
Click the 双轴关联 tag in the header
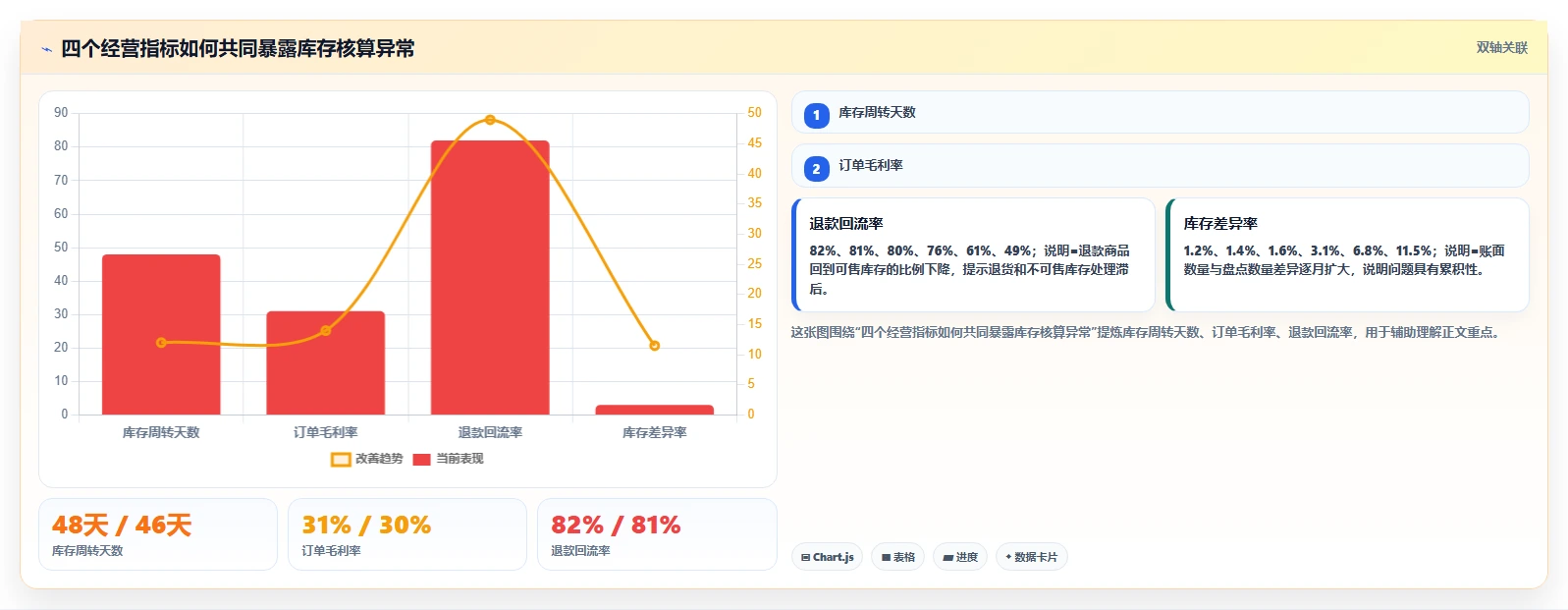click(1501, 47)
